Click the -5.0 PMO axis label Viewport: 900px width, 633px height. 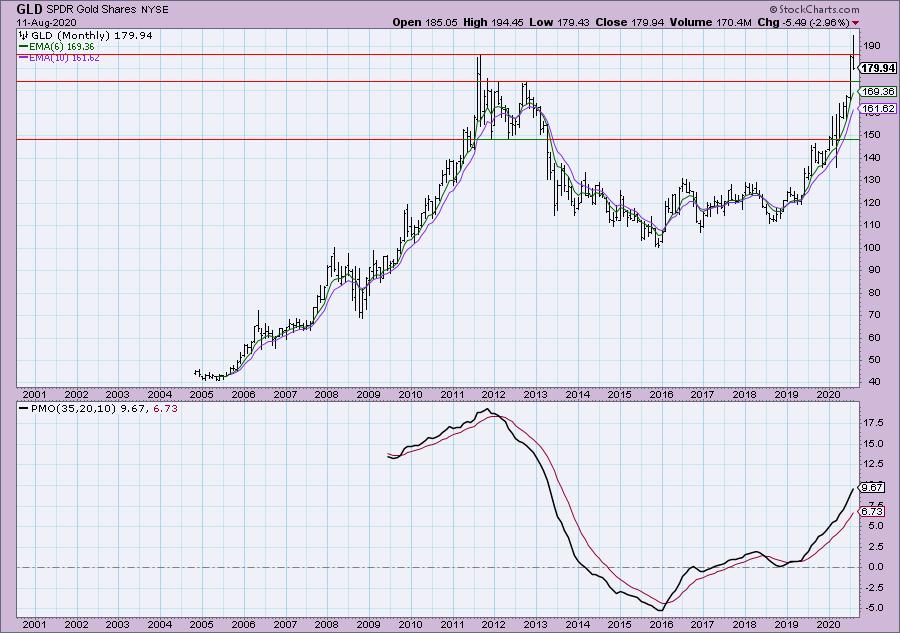coord(874,608)
